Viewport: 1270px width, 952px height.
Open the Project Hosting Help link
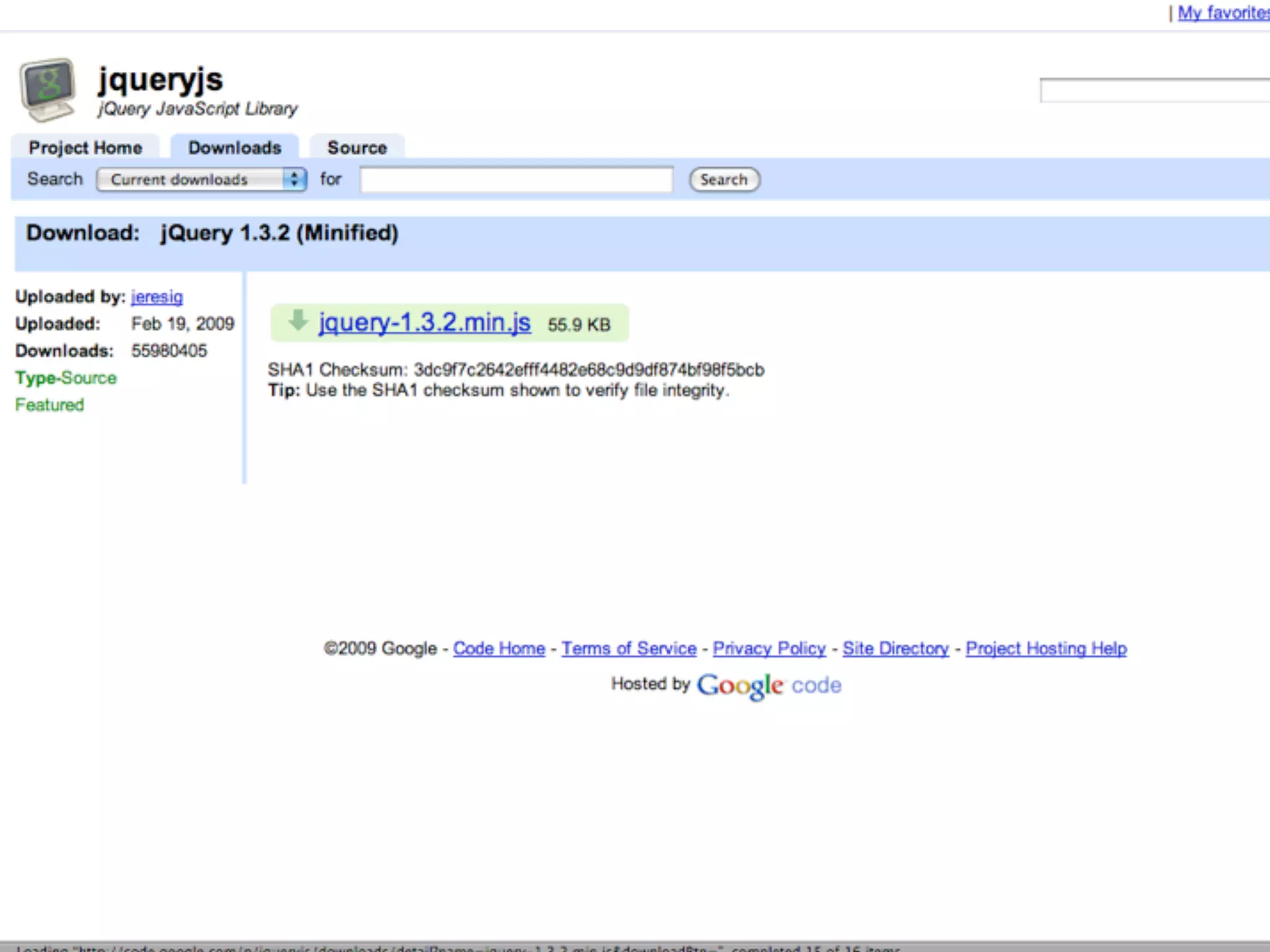[x=1046, y=648]
